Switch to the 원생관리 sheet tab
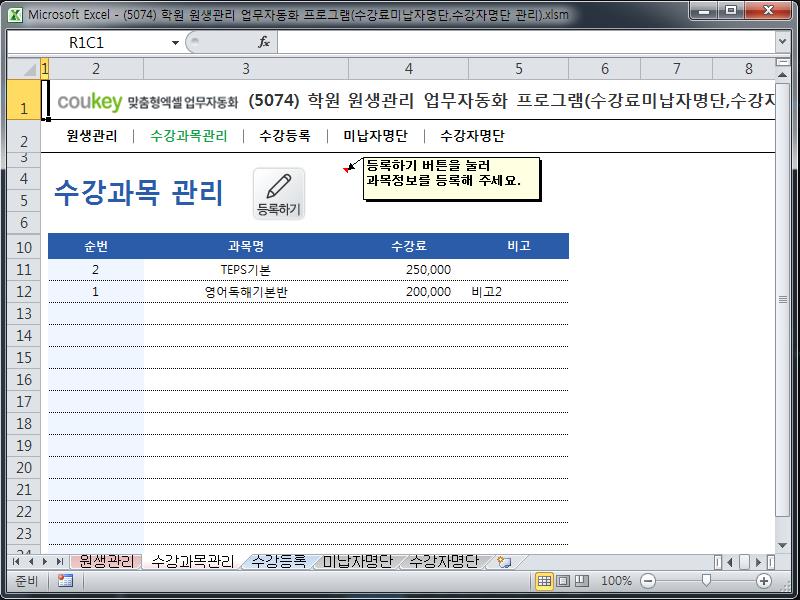 (x=106, y=562)
